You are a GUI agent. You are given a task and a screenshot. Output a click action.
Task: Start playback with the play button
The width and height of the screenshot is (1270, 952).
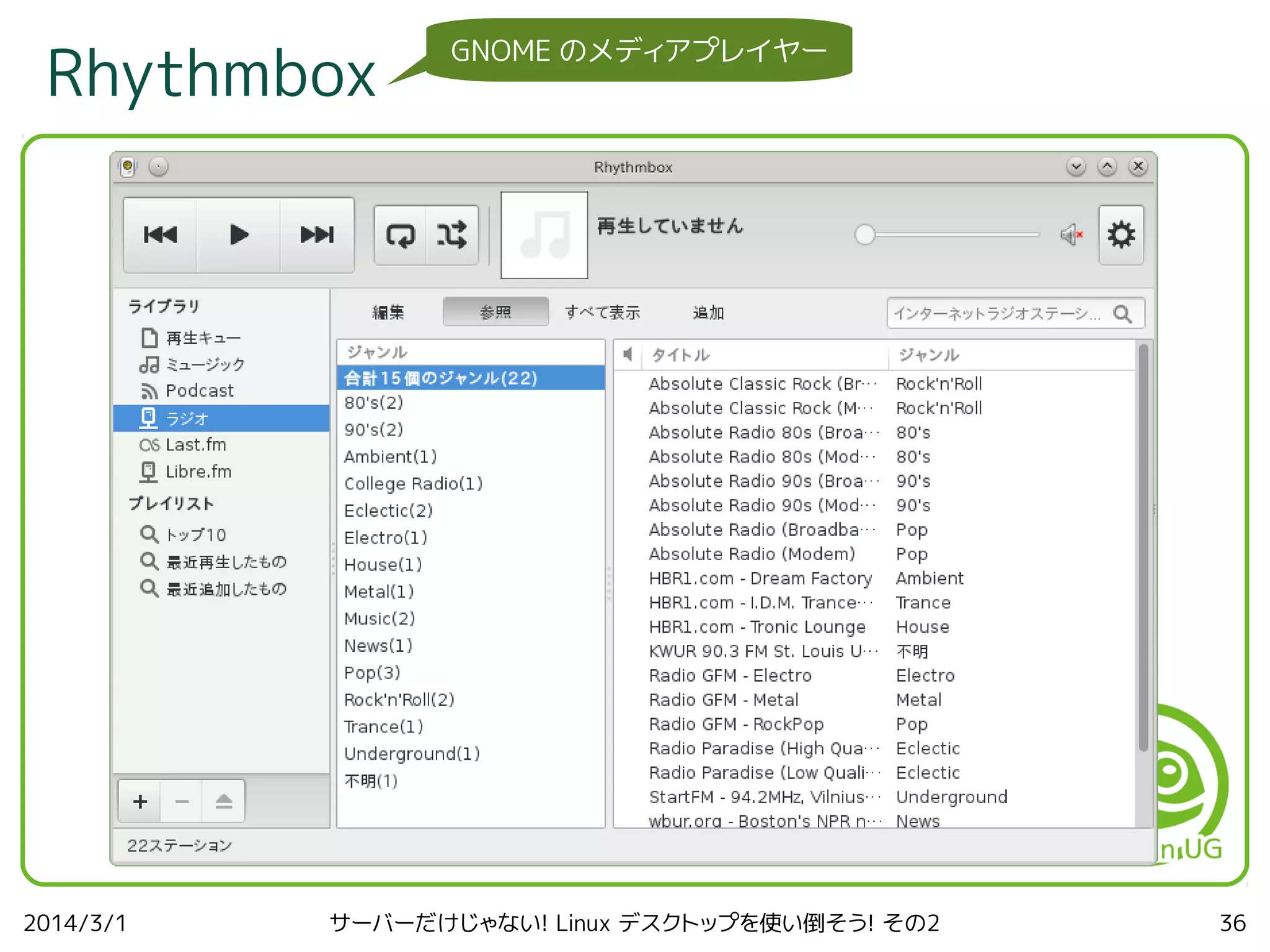[x=239, y=235]
